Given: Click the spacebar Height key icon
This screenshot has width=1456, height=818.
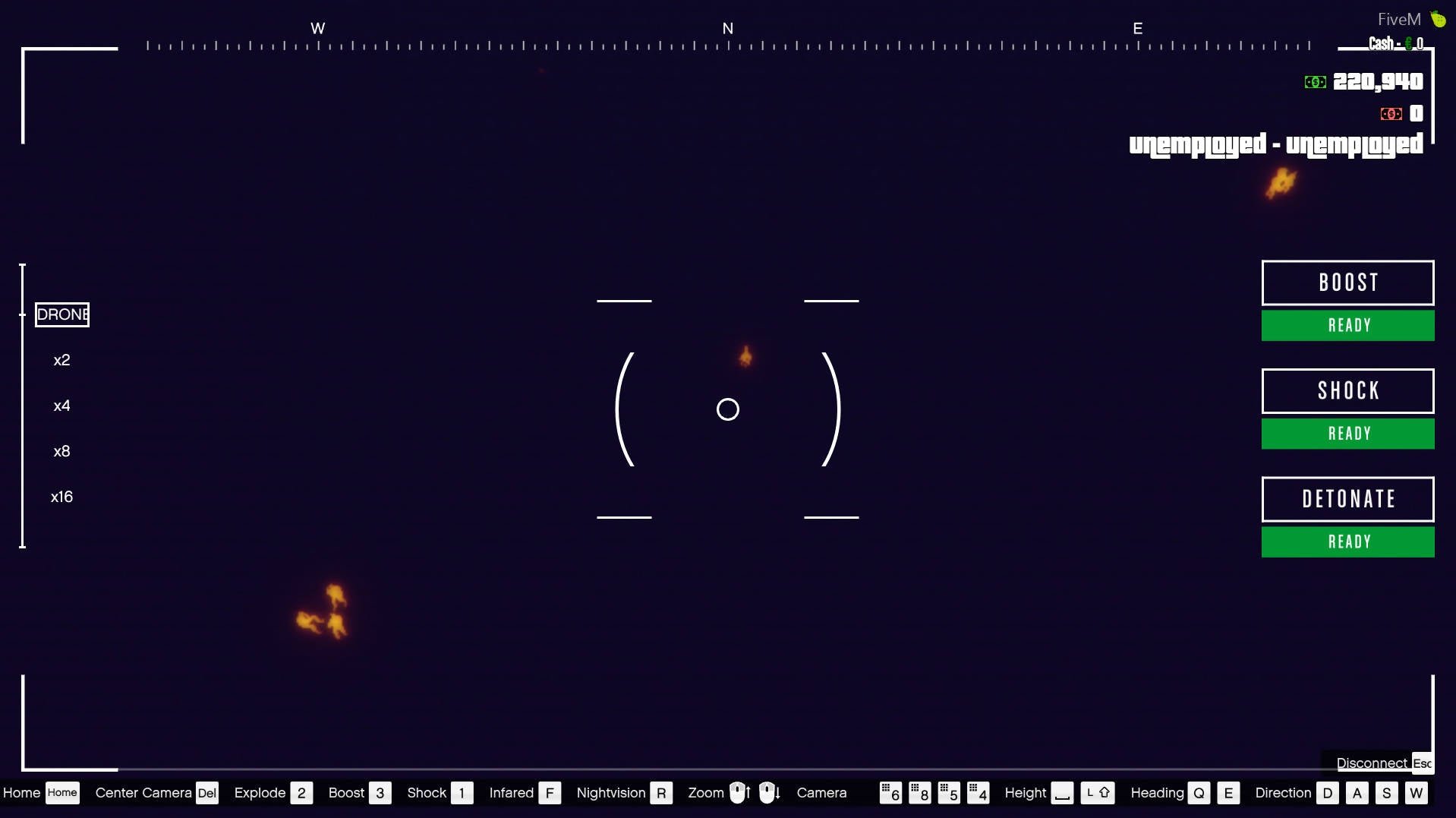Looking at the screenshot, I should pyautogui.click(x=1062, y=793).
